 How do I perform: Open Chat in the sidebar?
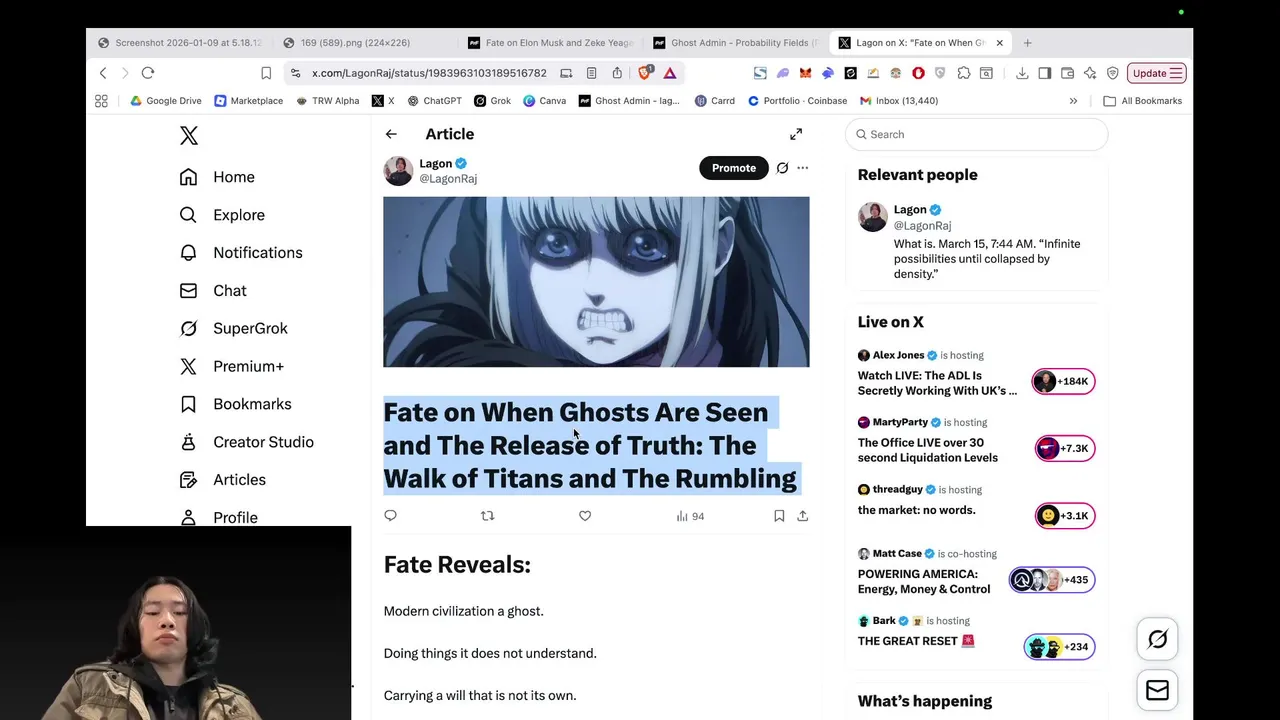click(212, 291)
